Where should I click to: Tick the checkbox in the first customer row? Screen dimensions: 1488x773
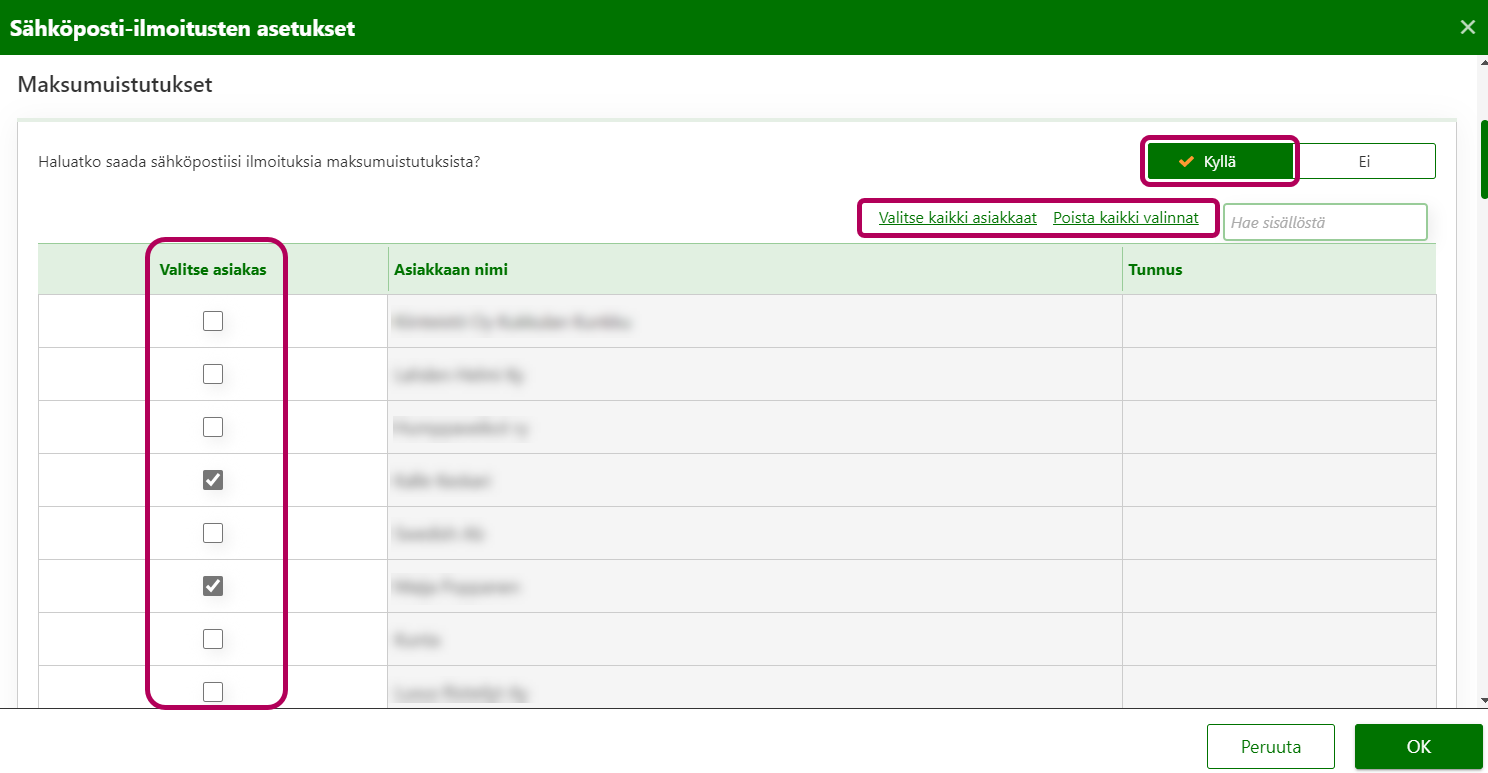pyautogui.click(x=213, y=321)
